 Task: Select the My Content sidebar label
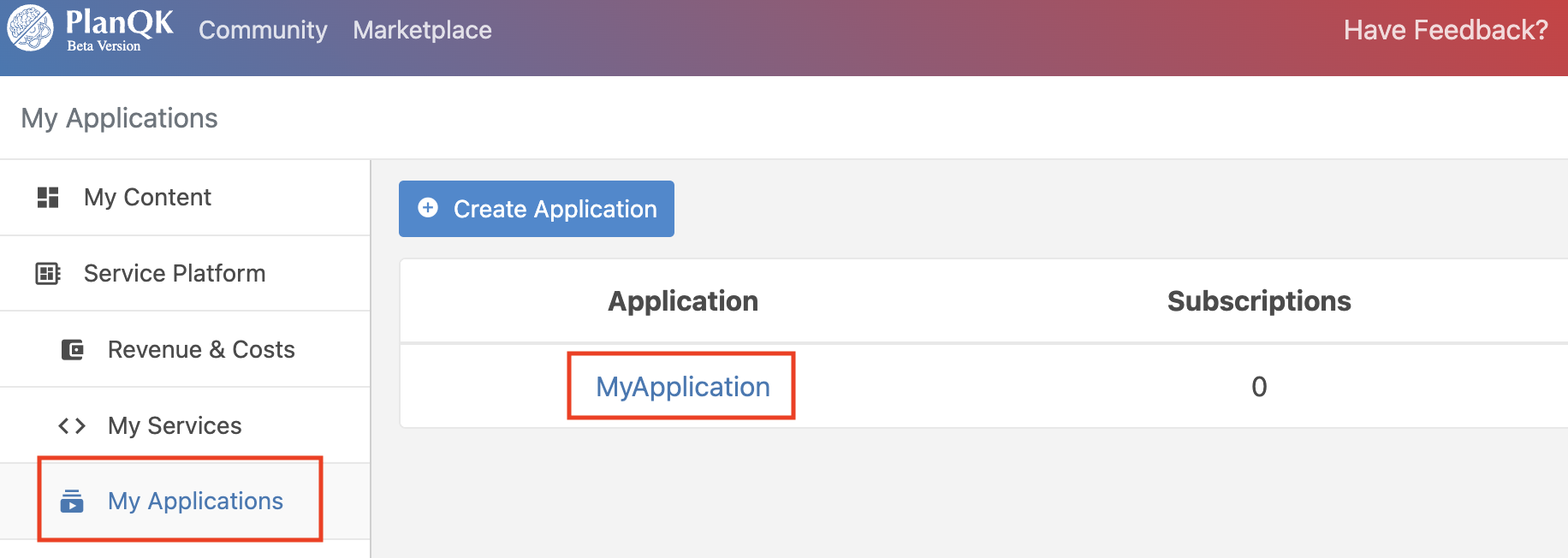[x=147, y=198]
